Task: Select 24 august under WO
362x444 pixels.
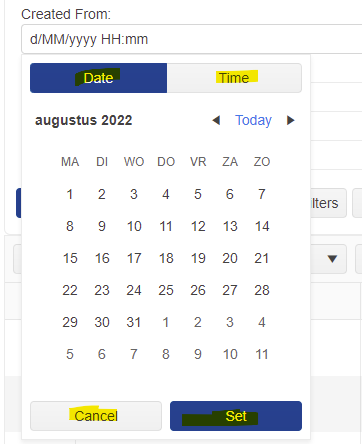Action: 134,290
